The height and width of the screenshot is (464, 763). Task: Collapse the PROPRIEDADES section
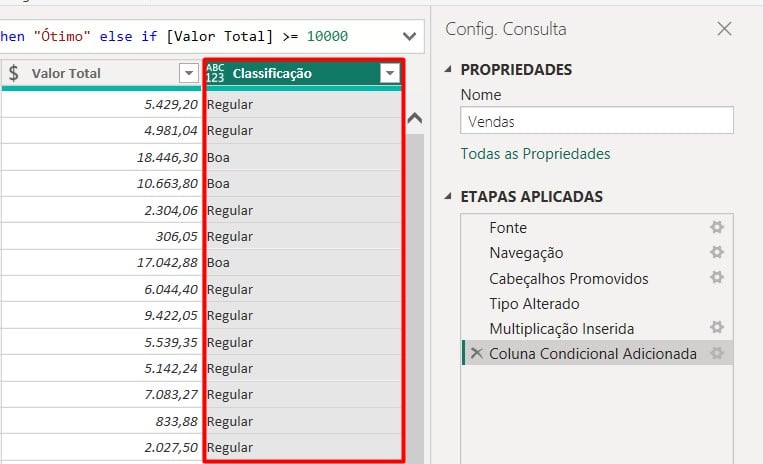[x=448, y=70]
